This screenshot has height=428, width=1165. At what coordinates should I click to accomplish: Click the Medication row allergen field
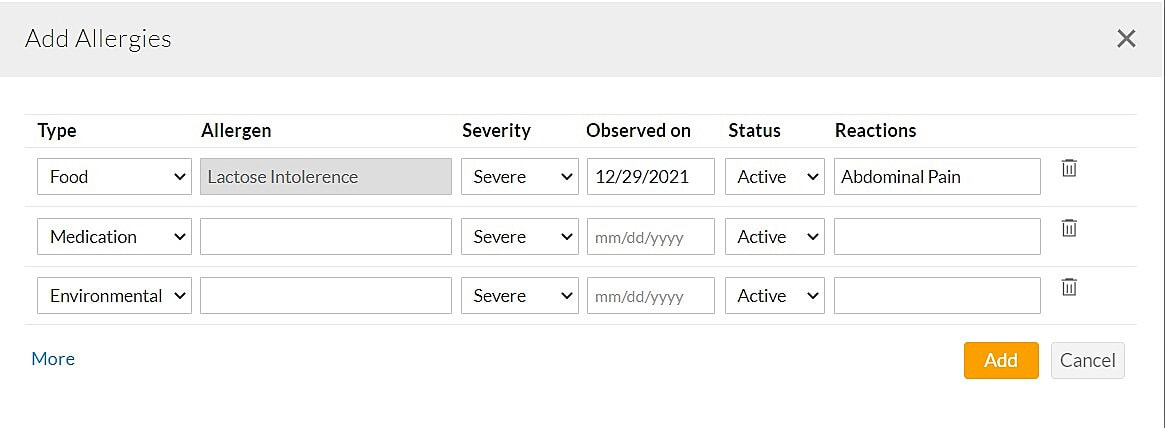pyautogui.click(x=326, y=237)
